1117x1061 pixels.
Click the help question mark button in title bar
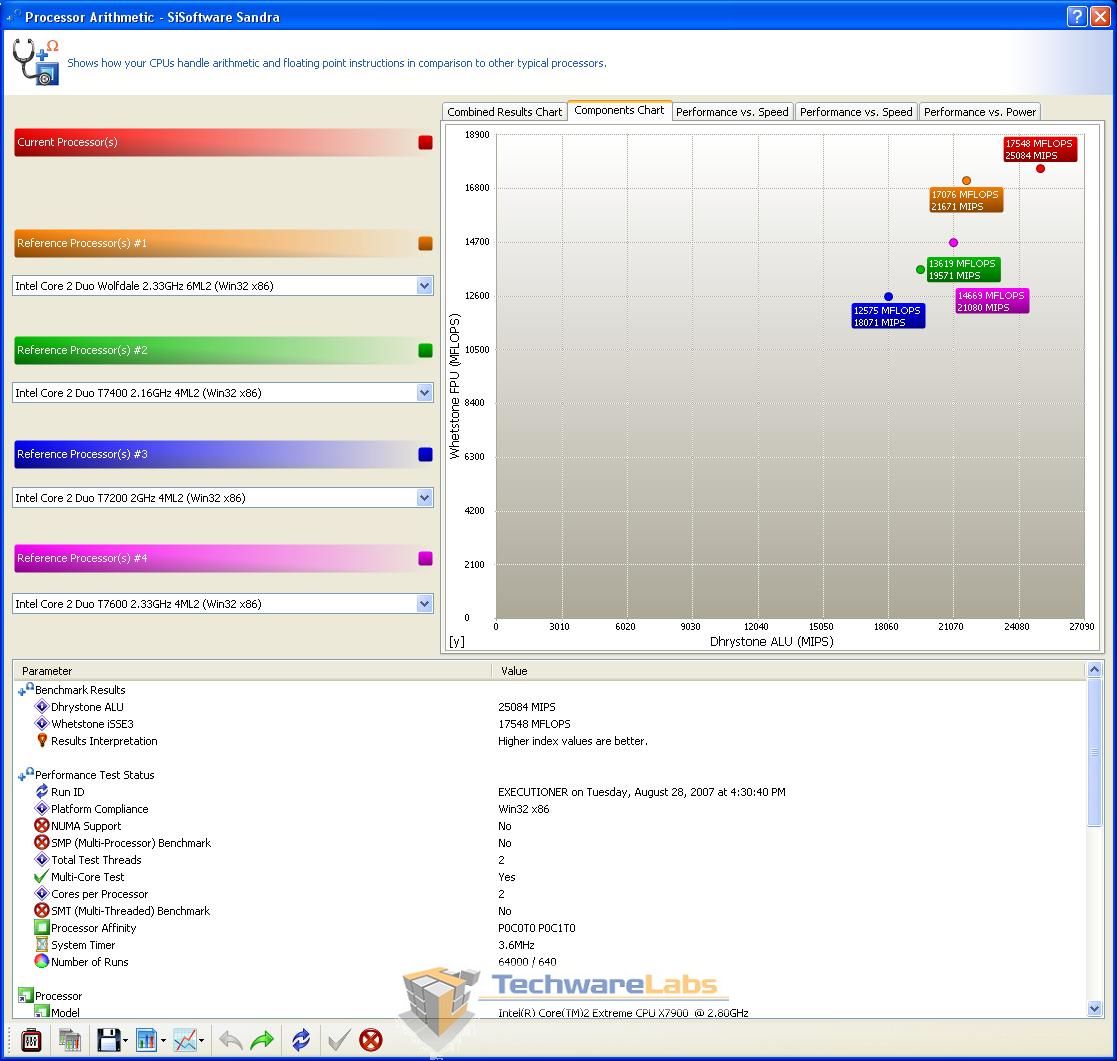click(x=1076, y=17)
